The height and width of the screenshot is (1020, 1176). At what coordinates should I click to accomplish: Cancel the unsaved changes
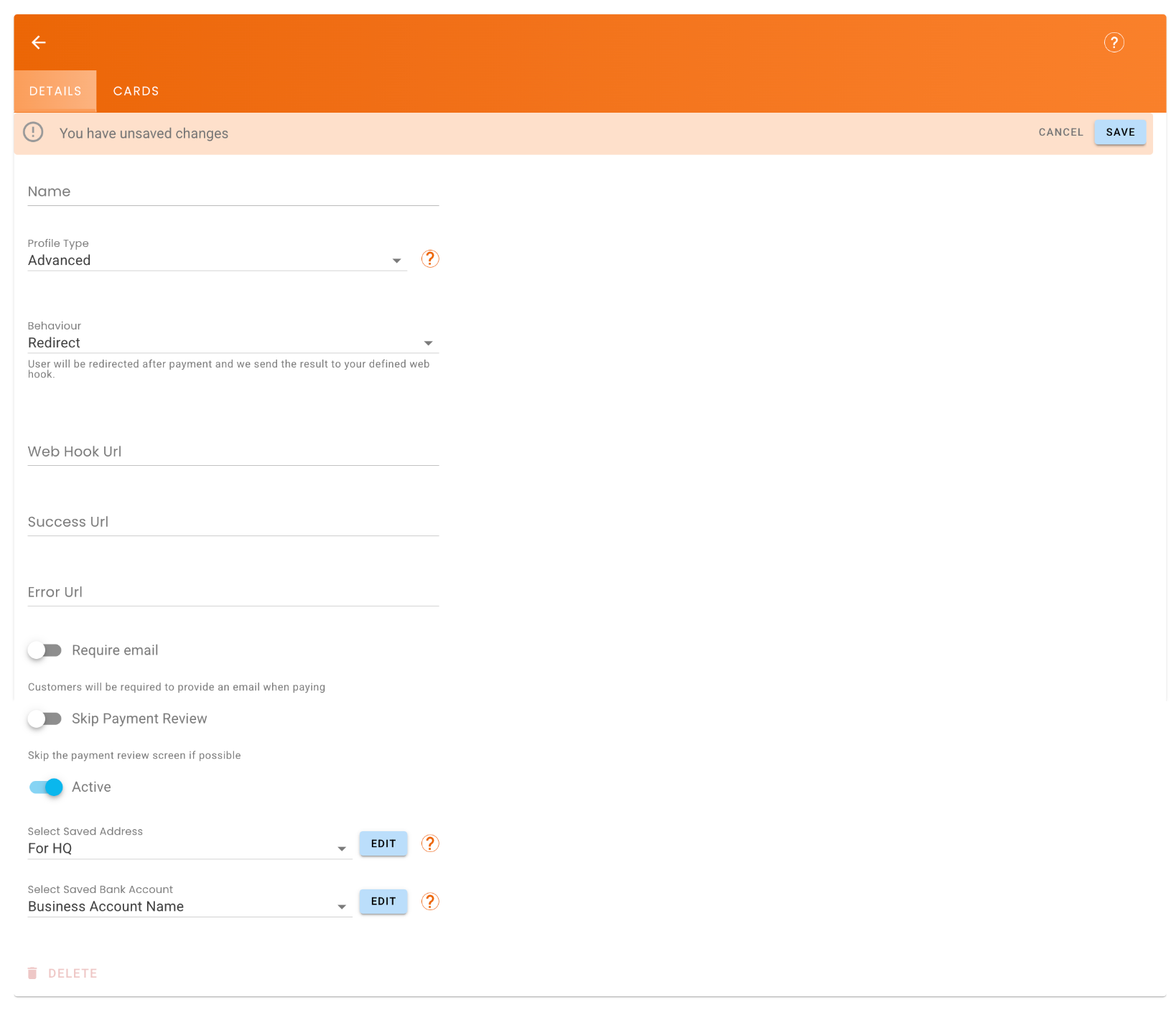tap(1060, 132)
